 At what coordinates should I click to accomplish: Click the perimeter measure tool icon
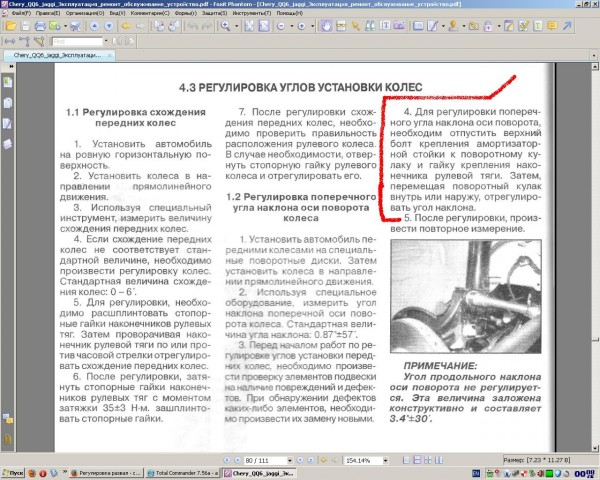pyautogui.click(x=24, y=41)
